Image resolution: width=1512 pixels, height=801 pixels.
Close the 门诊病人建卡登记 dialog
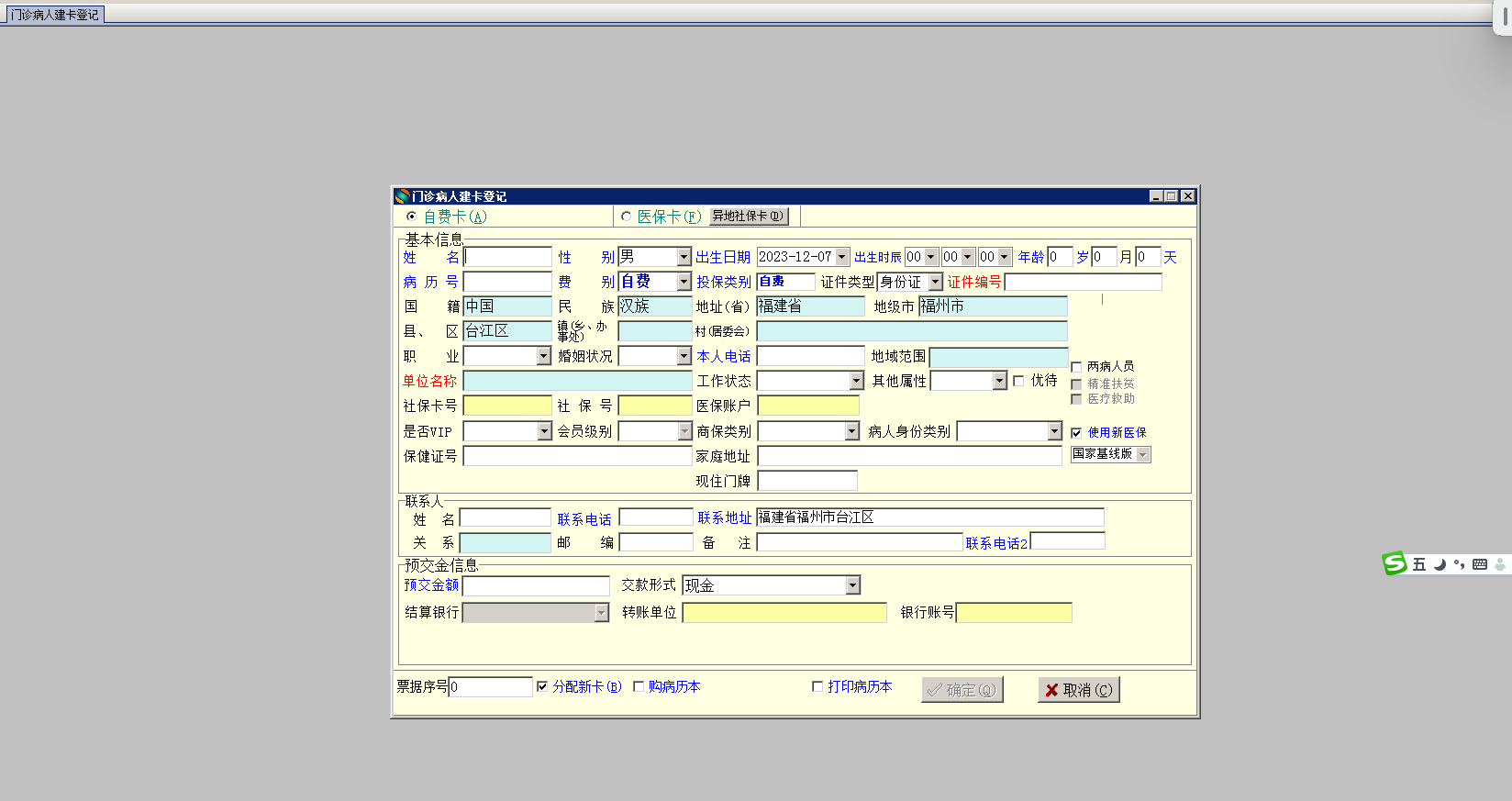pos(1188,196)
